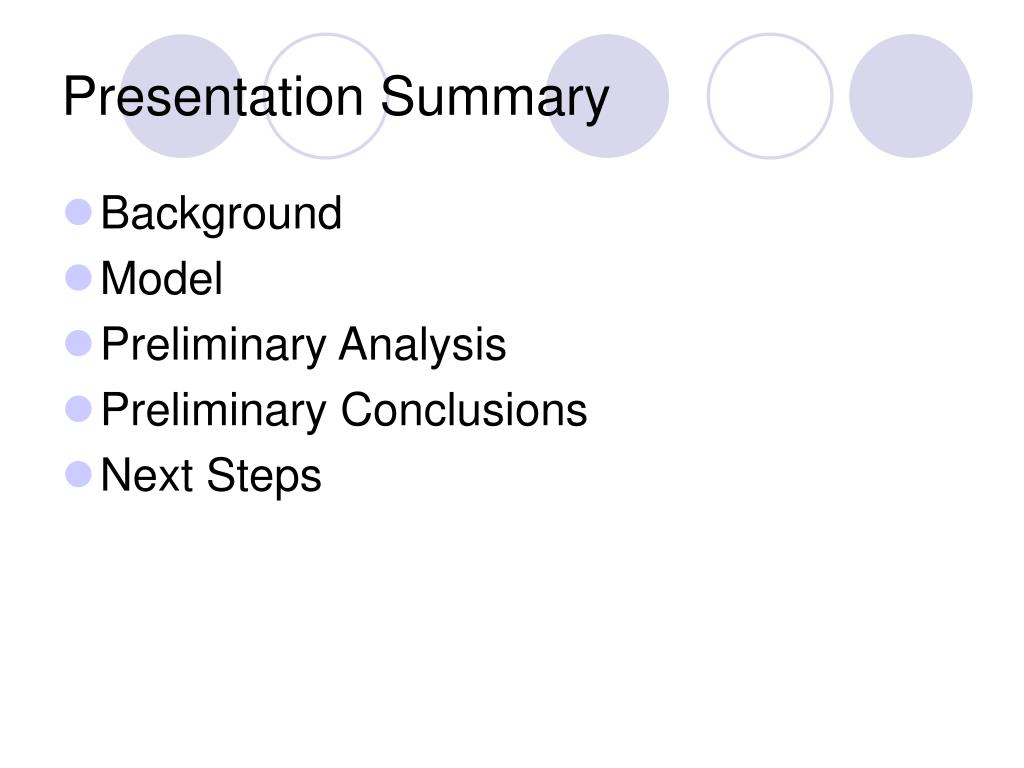Click the bullet dot beside Next Steps
This screenshot has height=768, width=1024.
tap(78, 475)
